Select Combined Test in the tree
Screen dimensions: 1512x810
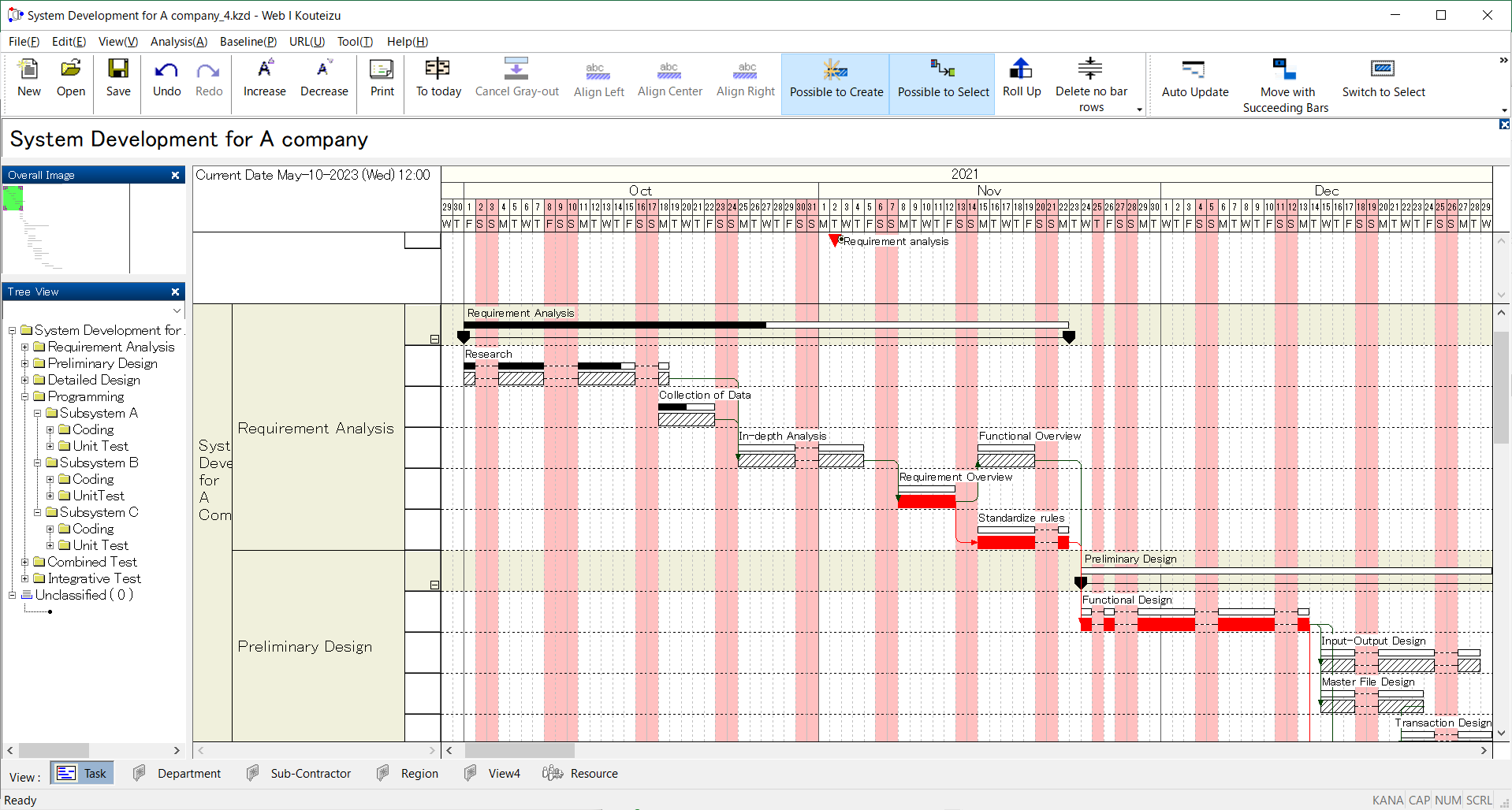(x=91, y=562)
